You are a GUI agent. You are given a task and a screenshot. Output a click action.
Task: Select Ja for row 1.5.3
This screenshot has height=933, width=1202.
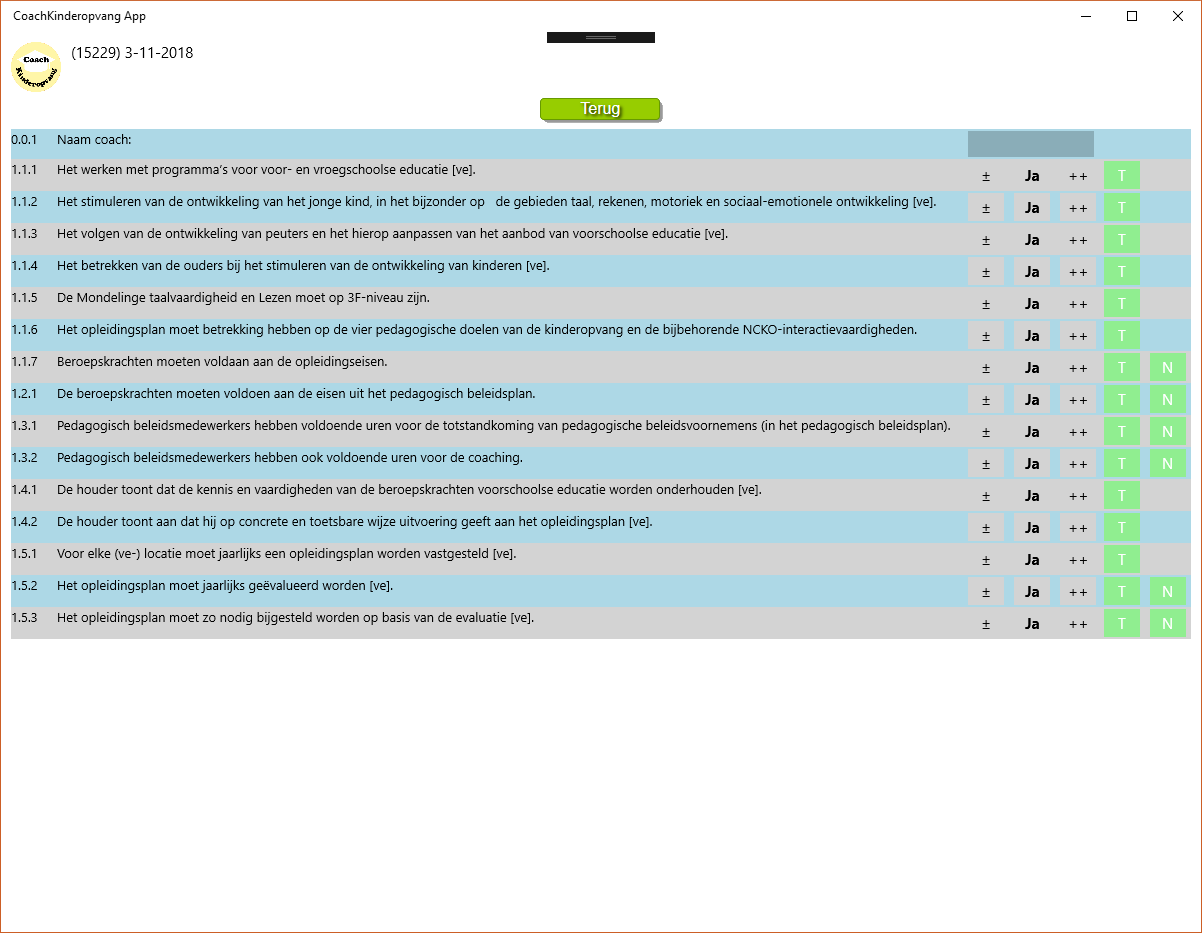(x=1032, y=624)
